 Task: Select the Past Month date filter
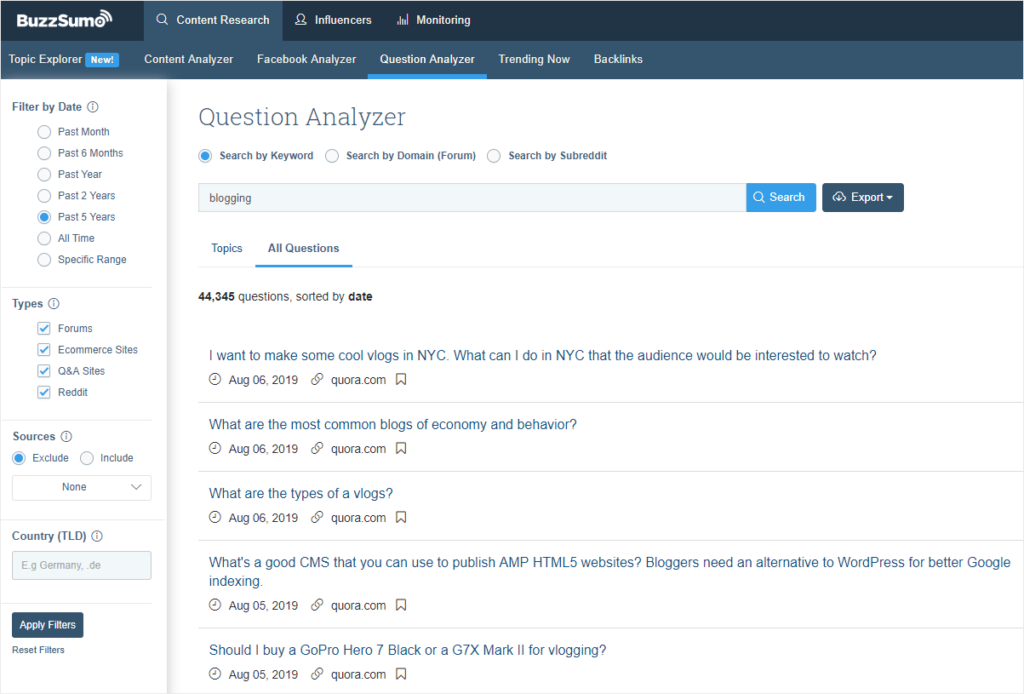click(x=44, y=131)
